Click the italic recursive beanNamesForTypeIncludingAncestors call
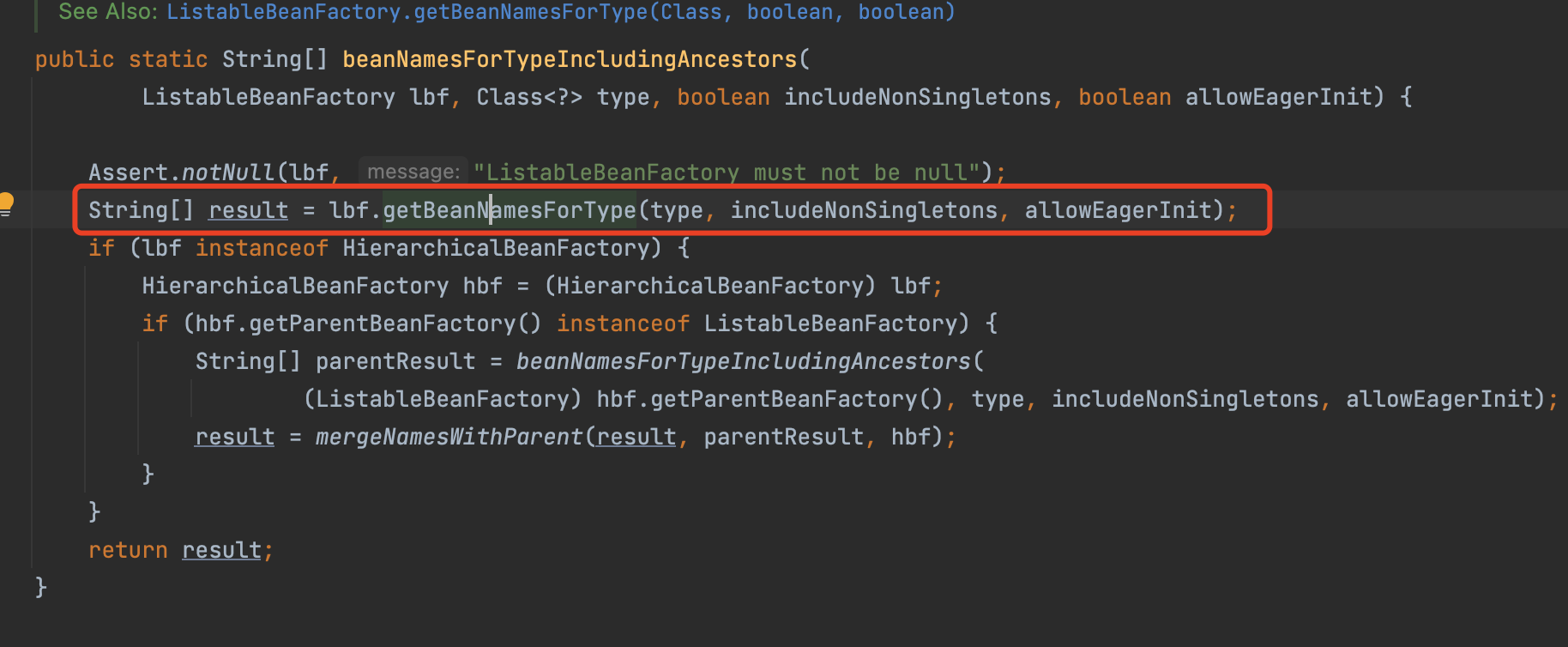This screenshot has width=1568, height=647. click(x=743, y=361)
